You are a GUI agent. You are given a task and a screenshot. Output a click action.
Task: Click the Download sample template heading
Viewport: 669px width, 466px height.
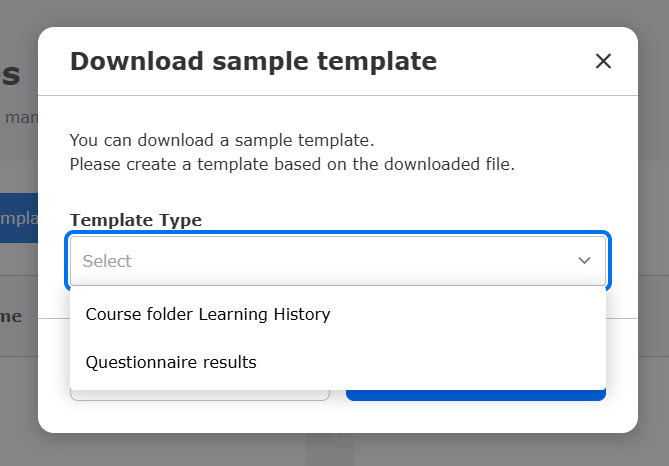(x=253, y=62)
